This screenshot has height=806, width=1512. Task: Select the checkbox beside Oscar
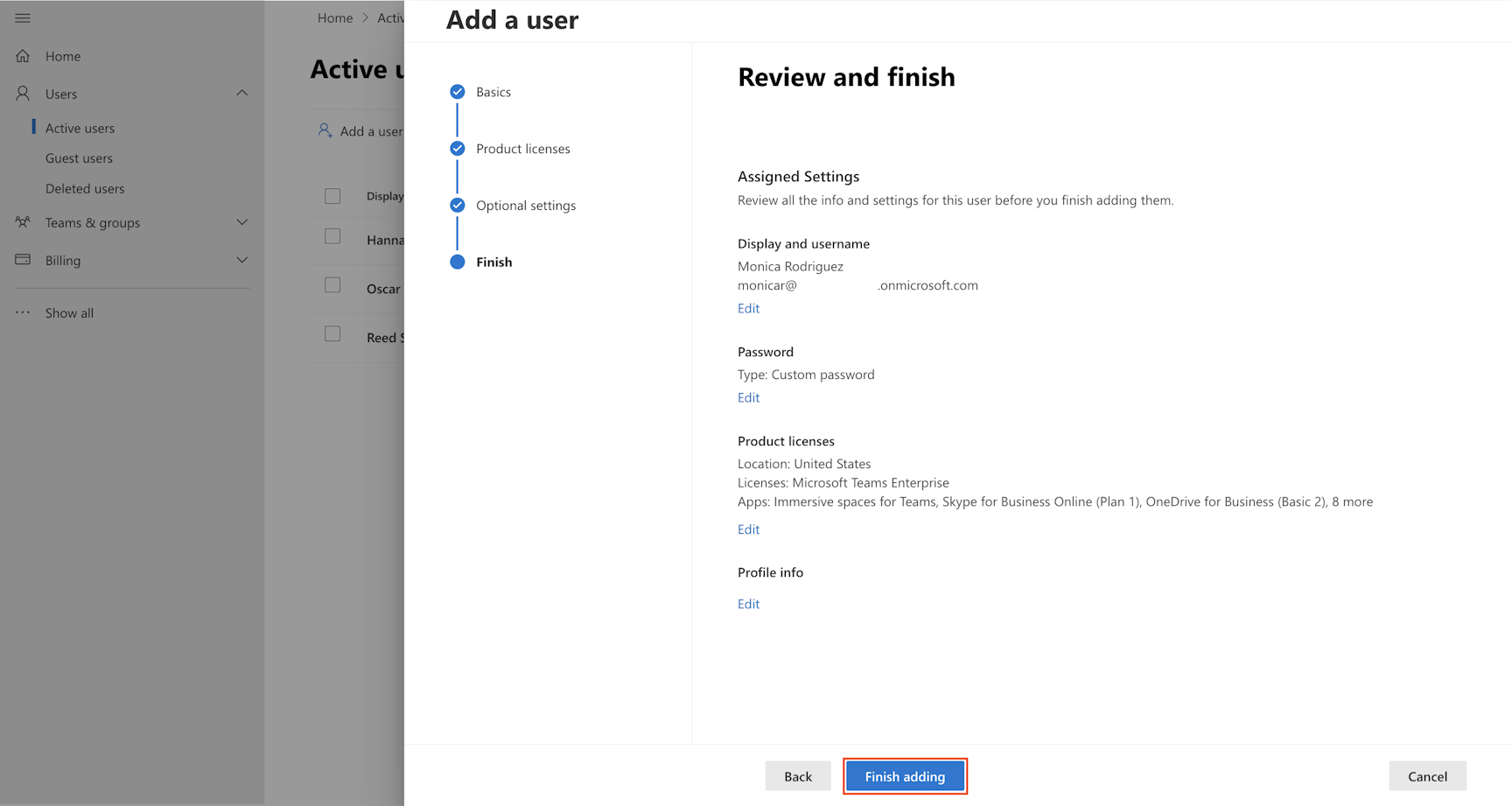pos(332,285)
